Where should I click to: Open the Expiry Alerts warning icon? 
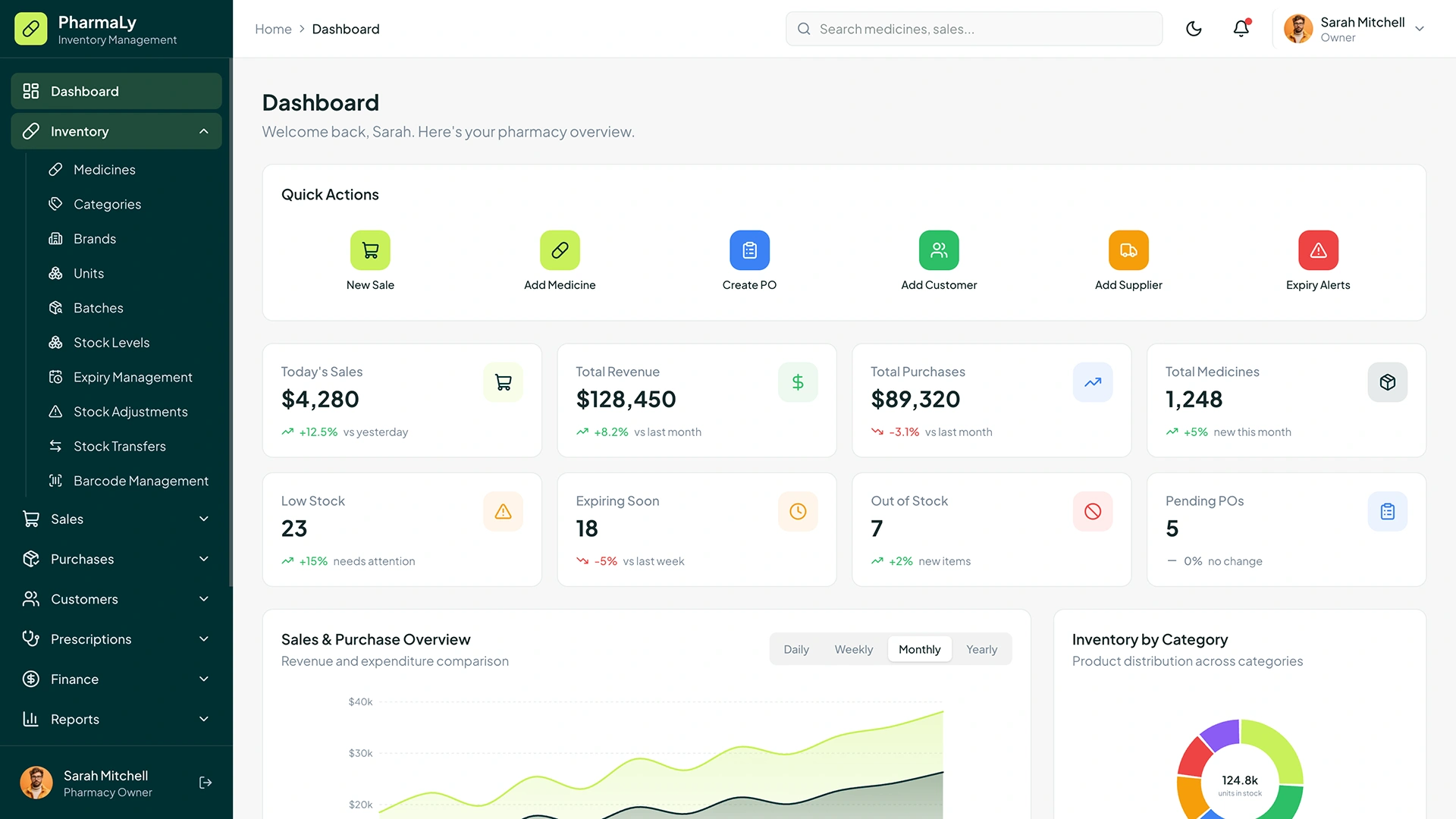pos(1318,250)
